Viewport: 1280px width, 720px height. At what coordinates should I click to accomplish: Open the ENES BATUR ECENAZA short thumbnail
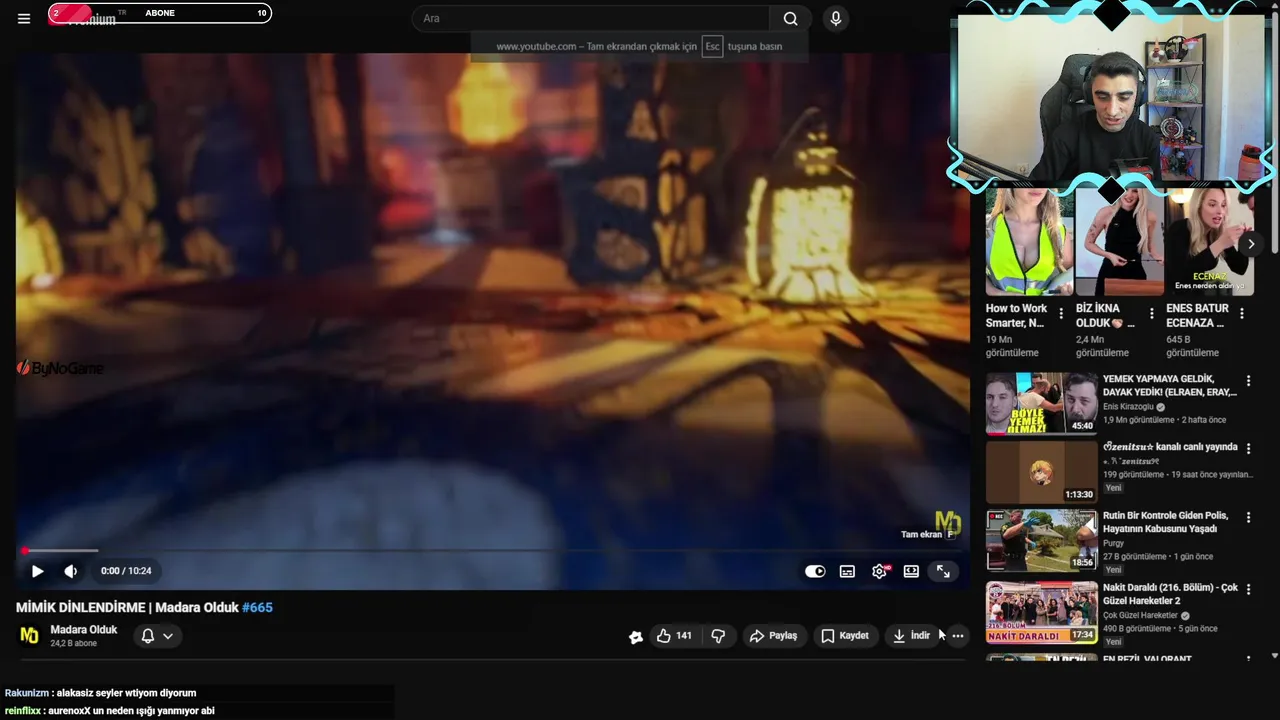[1209, 242]
